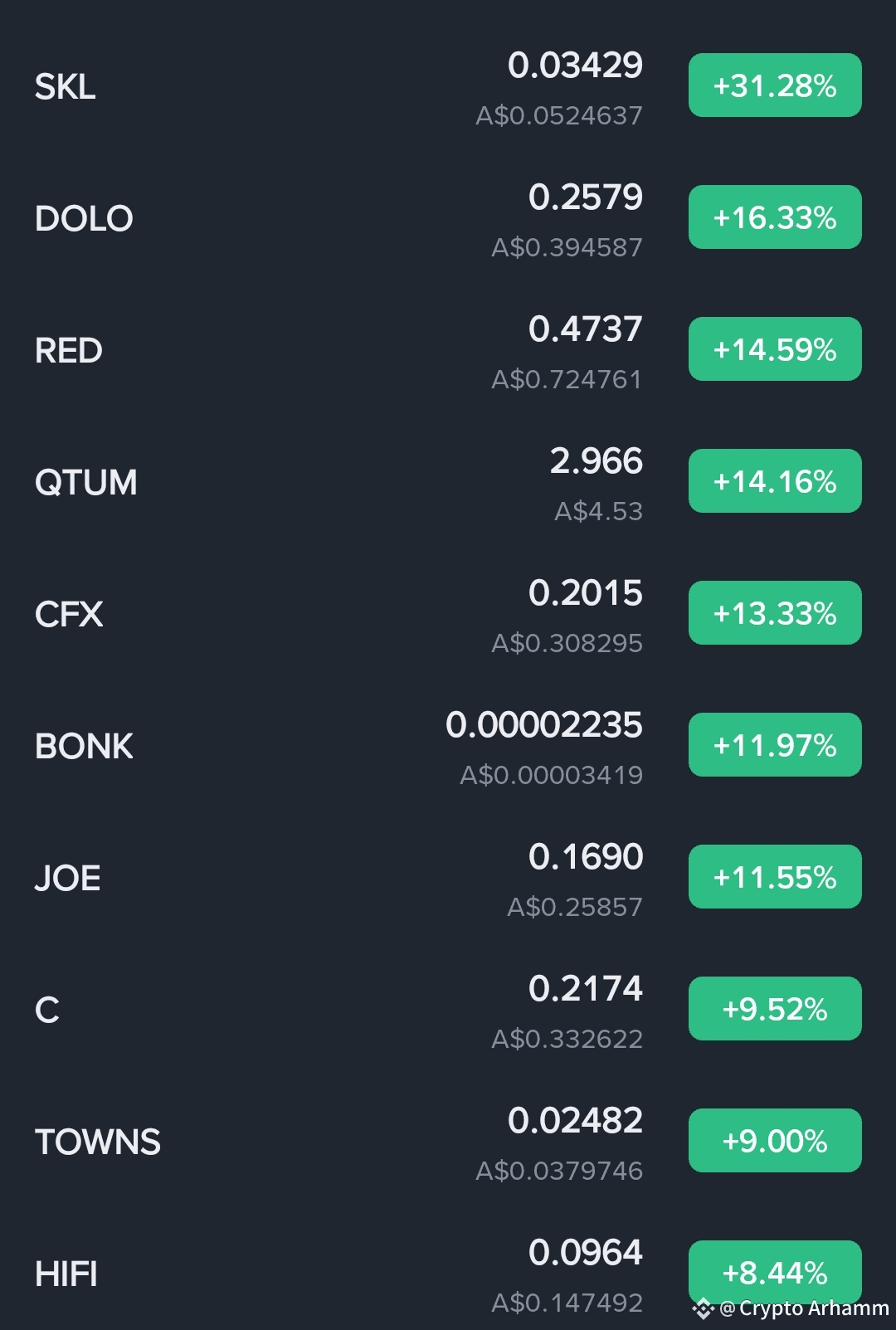This screenshot has height=1330, width=896.
Task: Select the BONK ticker row
Action: (x=448, y=746)
